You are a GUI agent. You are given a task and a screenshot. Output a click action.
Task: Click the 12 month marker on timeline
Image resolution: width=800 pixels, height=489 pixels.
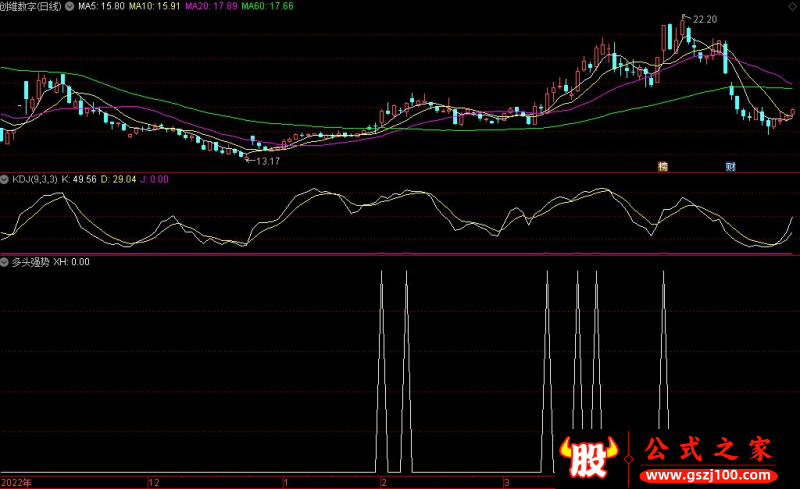(153, 482)
